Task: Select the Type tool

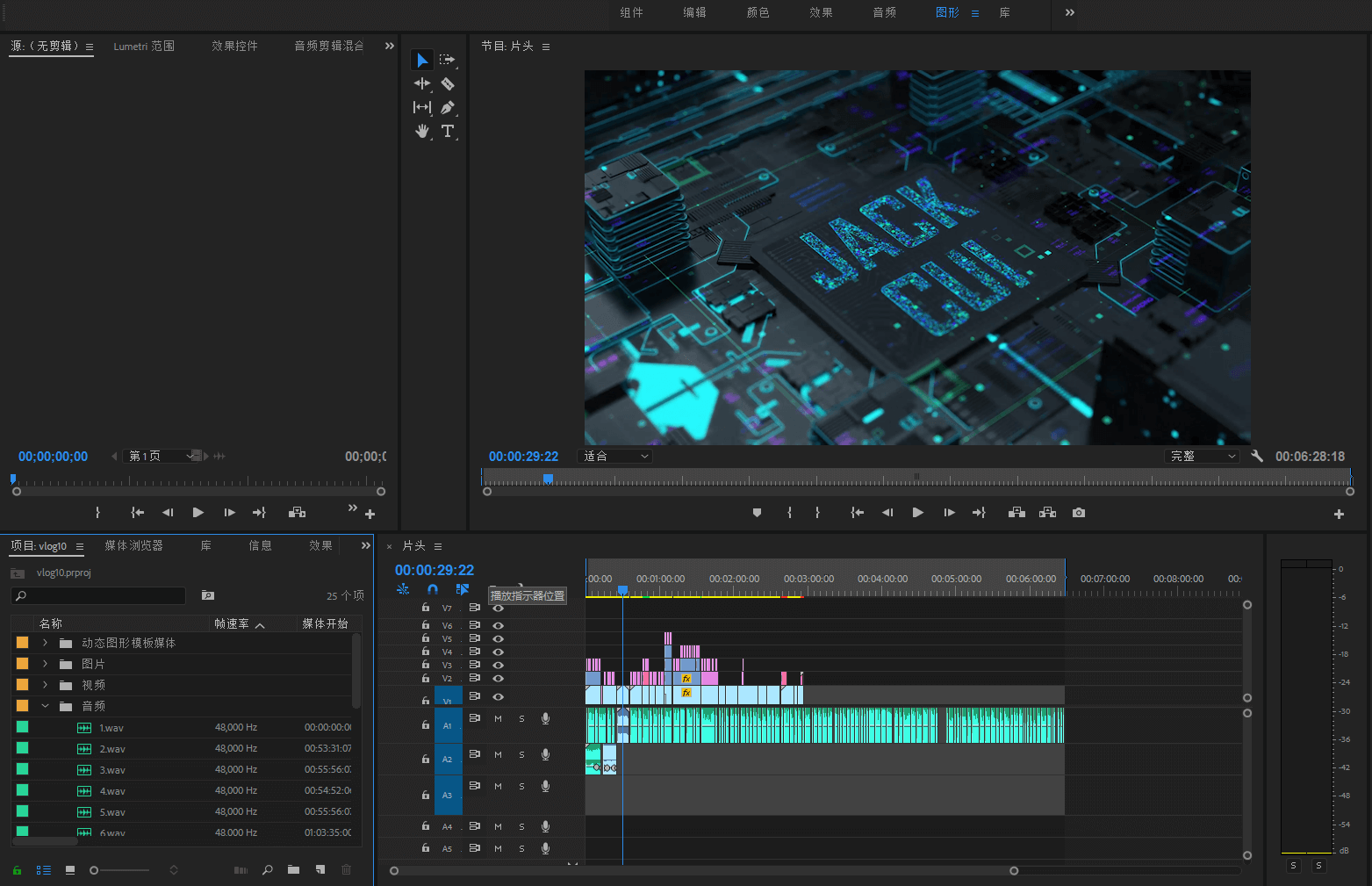Action: (448, 131)
